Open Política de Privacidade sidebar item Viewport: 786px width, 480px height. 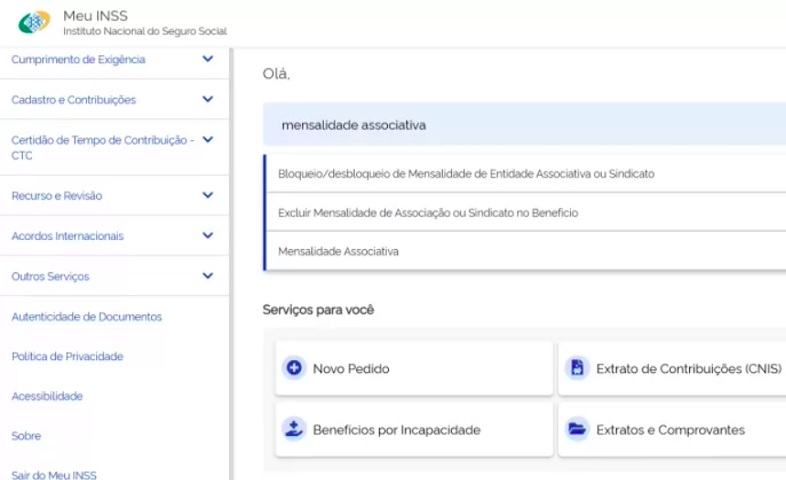coord(67,356)
